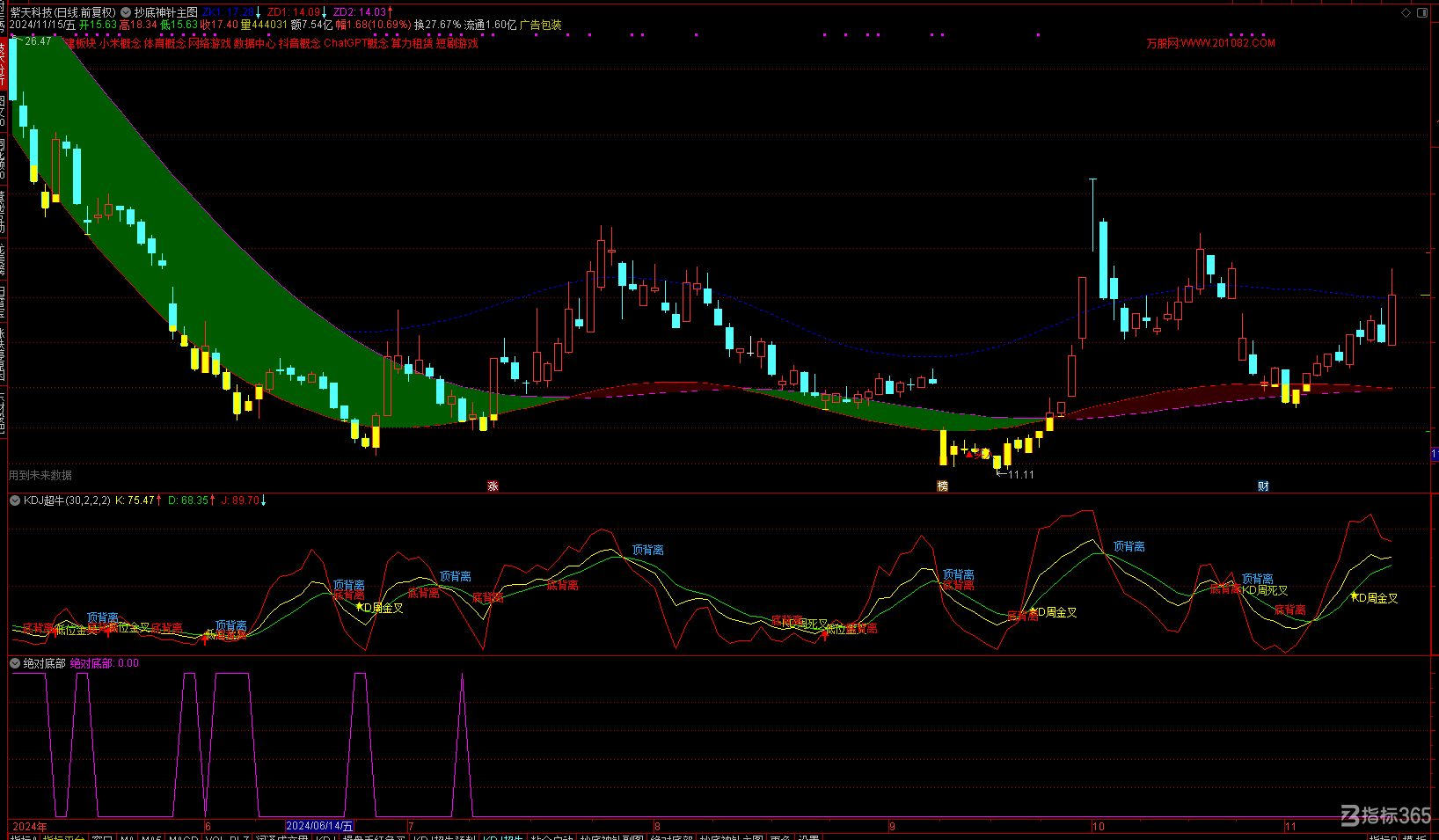Click the 量444031 volume value

264,25
